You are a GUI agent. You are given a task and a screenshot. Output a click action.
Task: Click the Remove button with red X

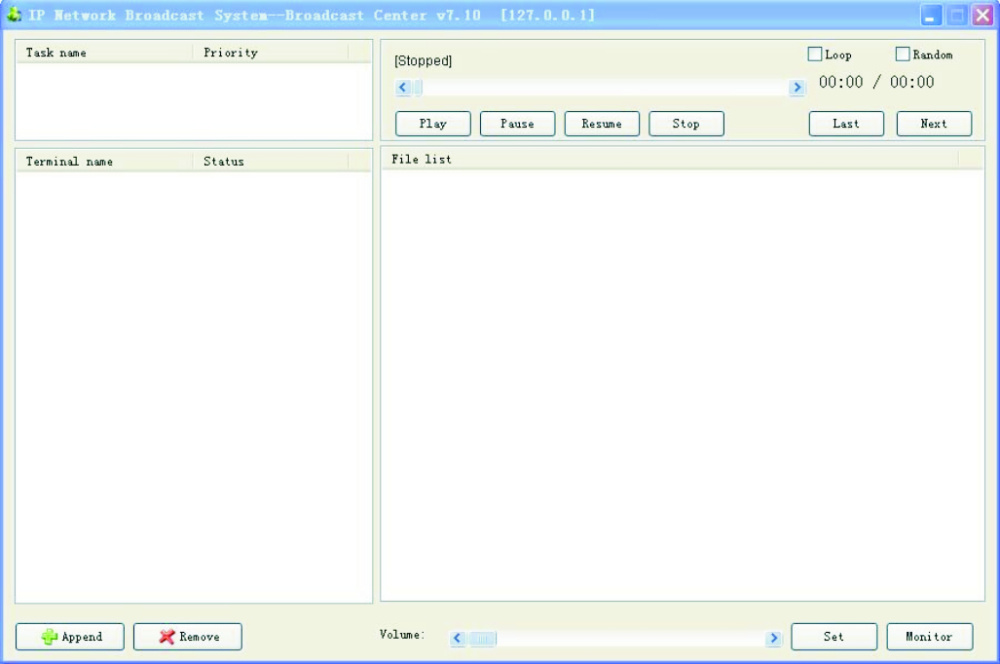[x=187, y=637]
